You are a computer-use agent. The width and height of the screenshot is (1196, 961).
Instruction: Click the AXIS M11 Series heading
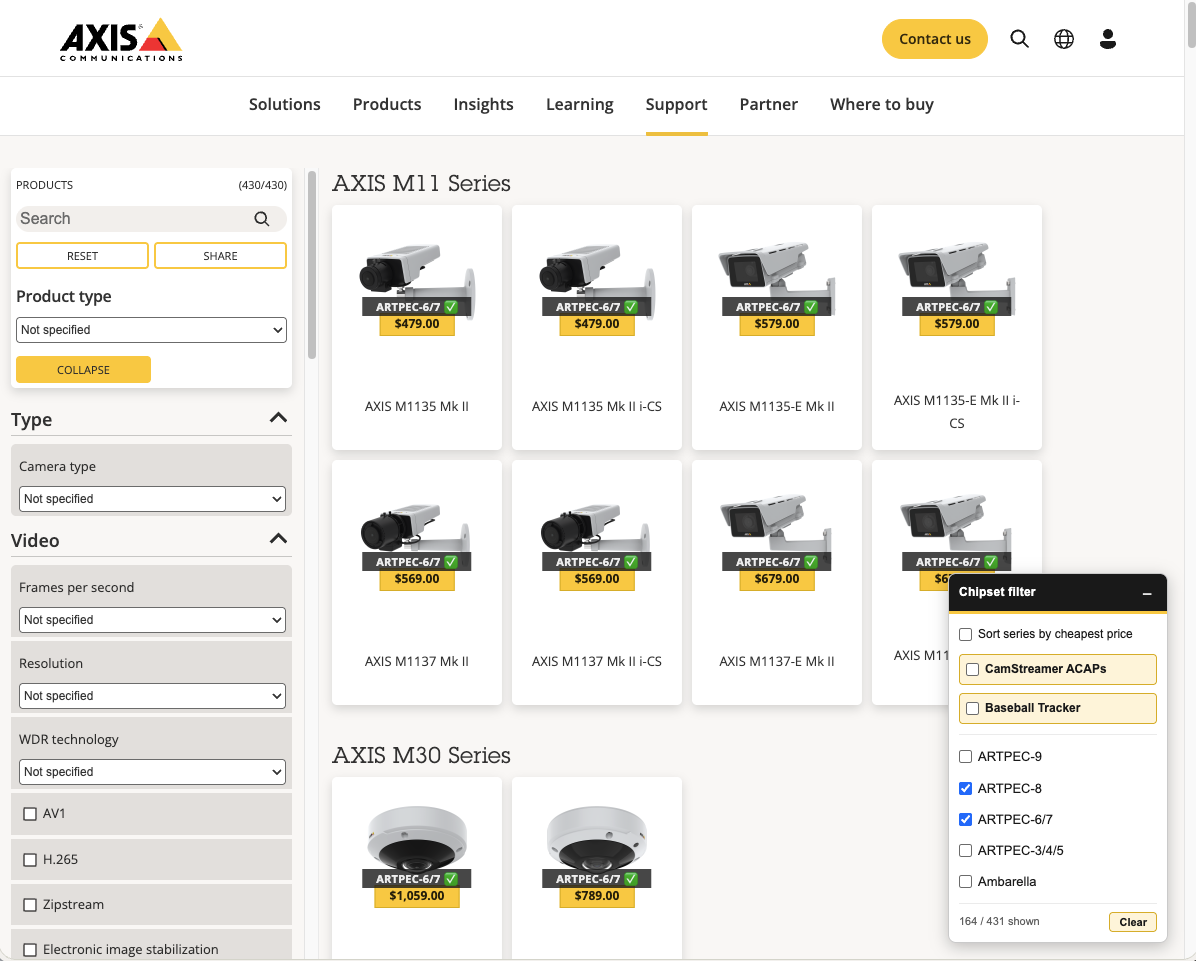coord(421,184)
